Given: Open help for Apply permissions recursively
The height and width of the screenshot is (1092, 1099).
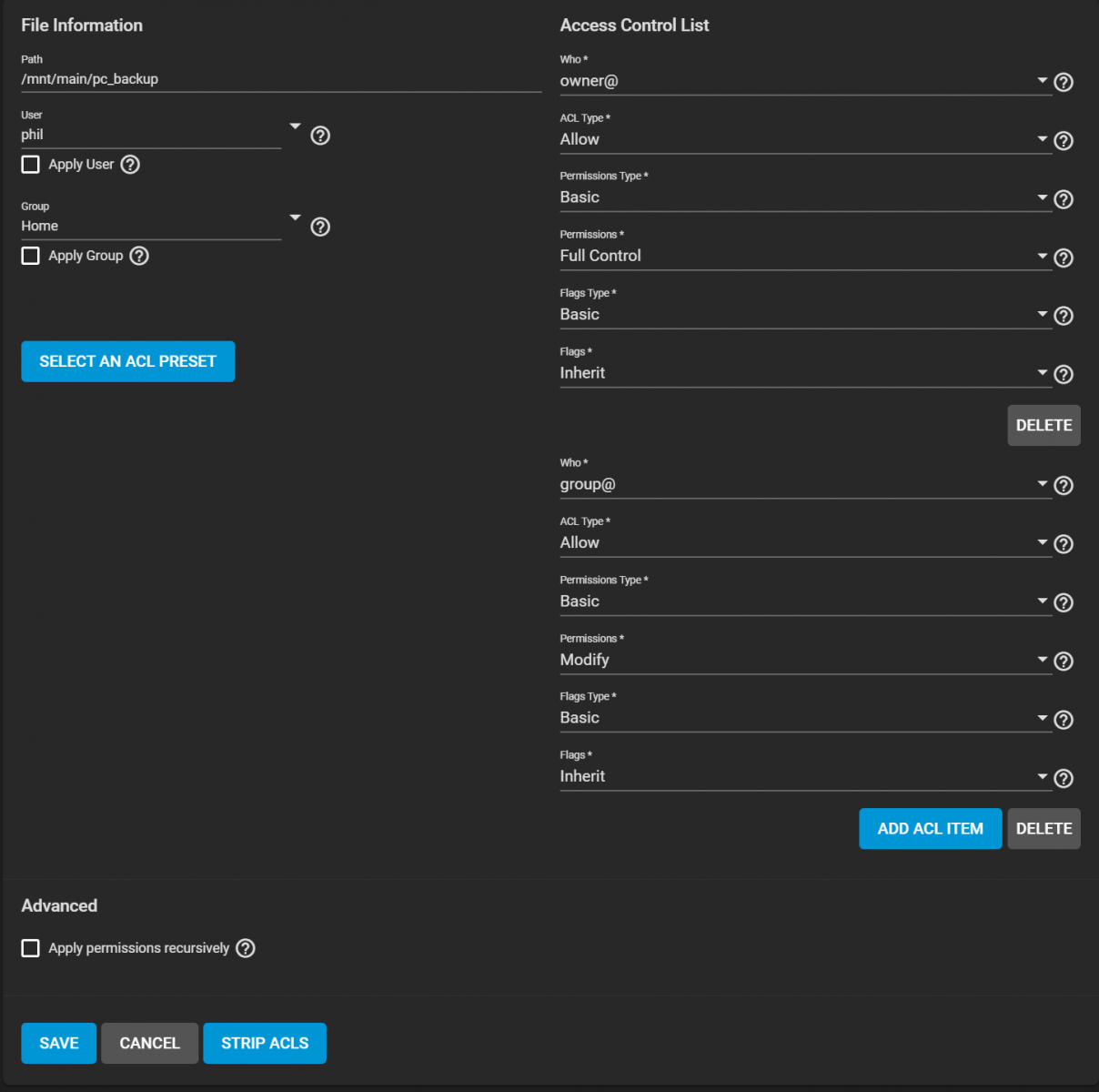Looking at the screenshot, I should click(246, 948).
